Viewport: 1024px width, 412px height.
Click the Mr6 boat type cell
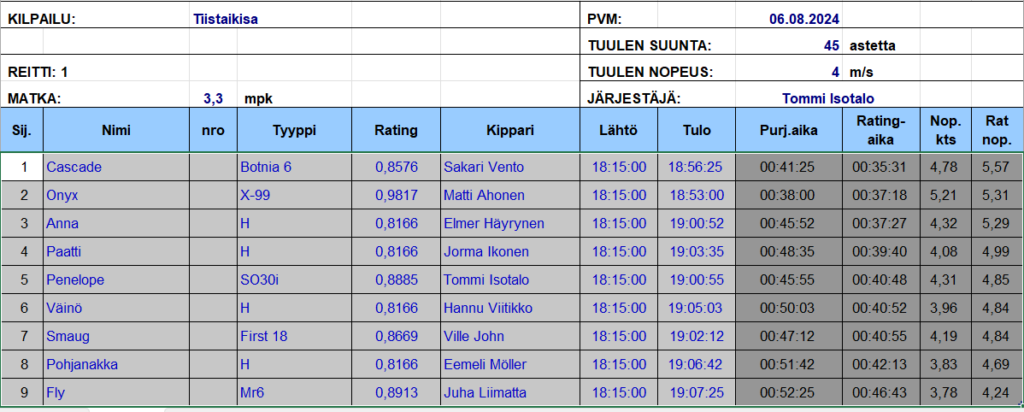(x=295, y=393)
